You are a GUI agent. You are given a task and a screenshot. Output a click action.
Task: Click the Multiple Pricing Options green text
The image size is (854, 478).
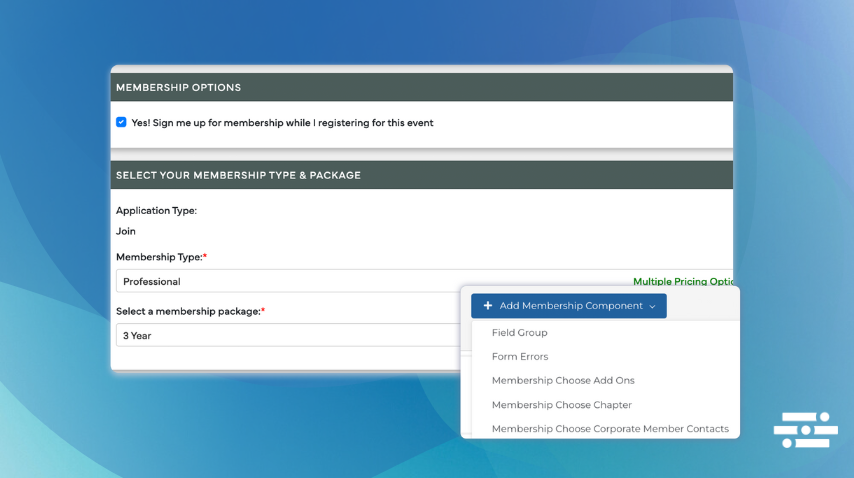pos(683,281)
